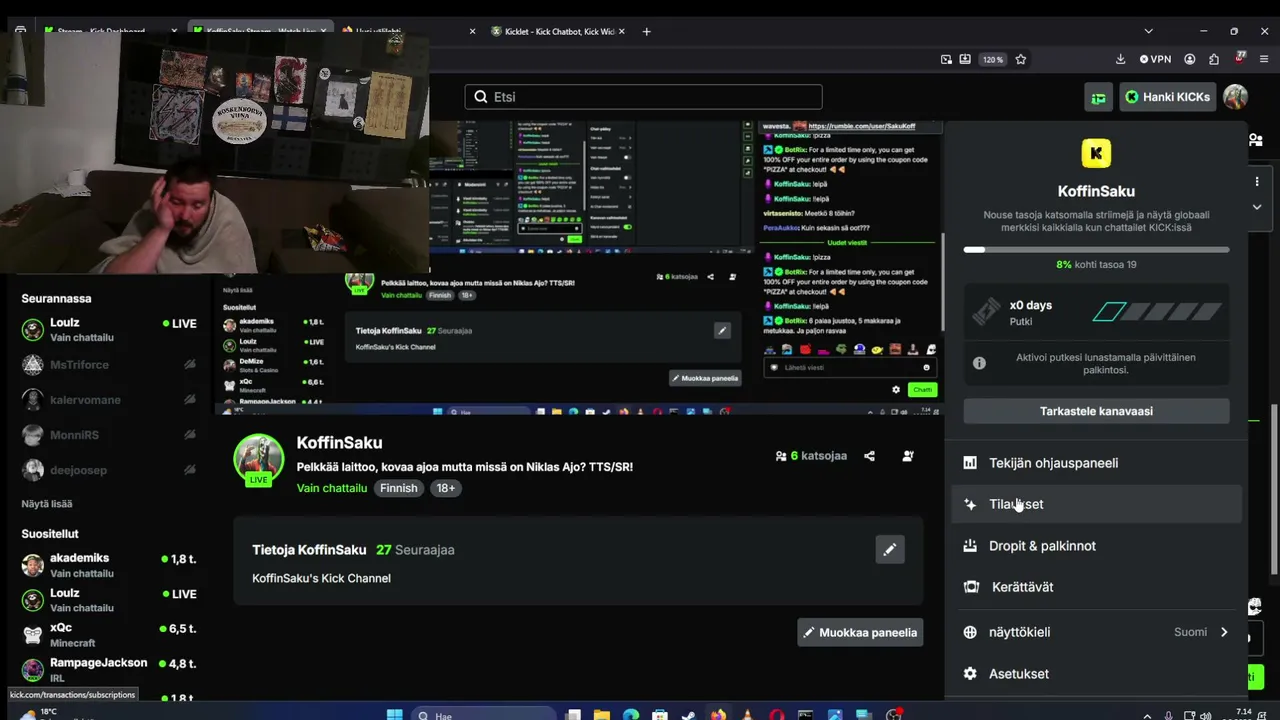Focus the Etsi search field
The image size is (1280, 720).
(x=643, y=97)
